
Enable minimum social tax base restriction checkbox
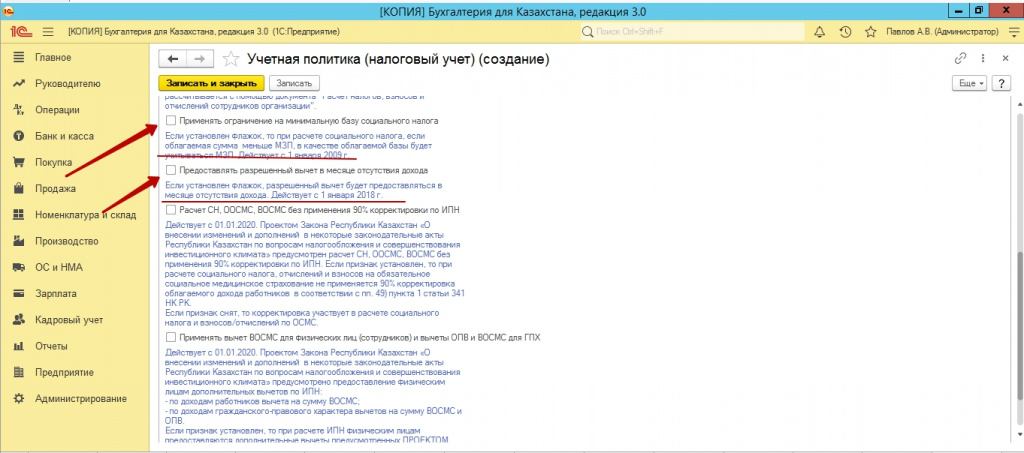point(171,121)
